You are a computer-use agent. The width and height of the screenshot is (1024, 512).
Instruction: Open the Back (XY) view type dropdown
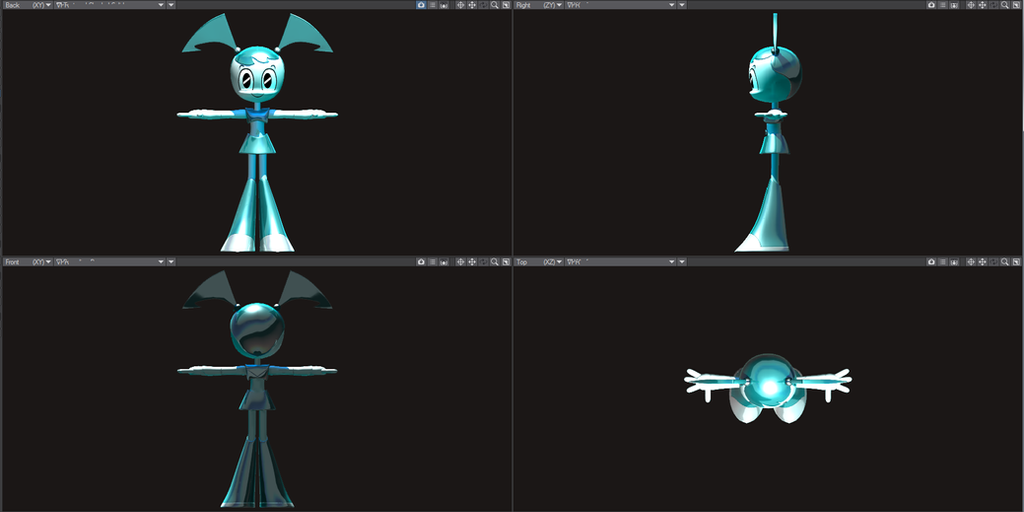[x=27, y=5]
